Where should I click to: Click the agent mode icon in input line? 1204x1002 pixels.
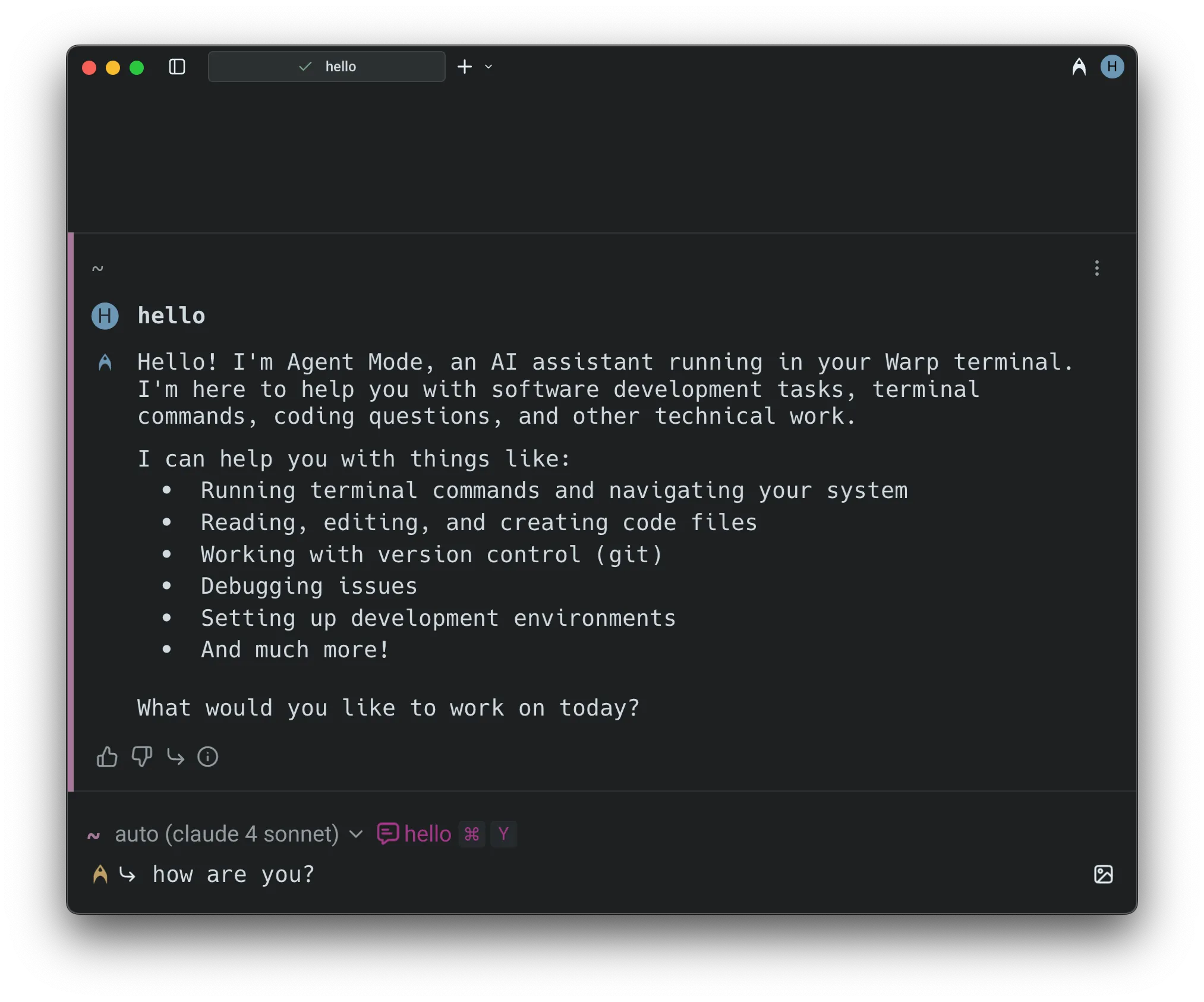100,874
